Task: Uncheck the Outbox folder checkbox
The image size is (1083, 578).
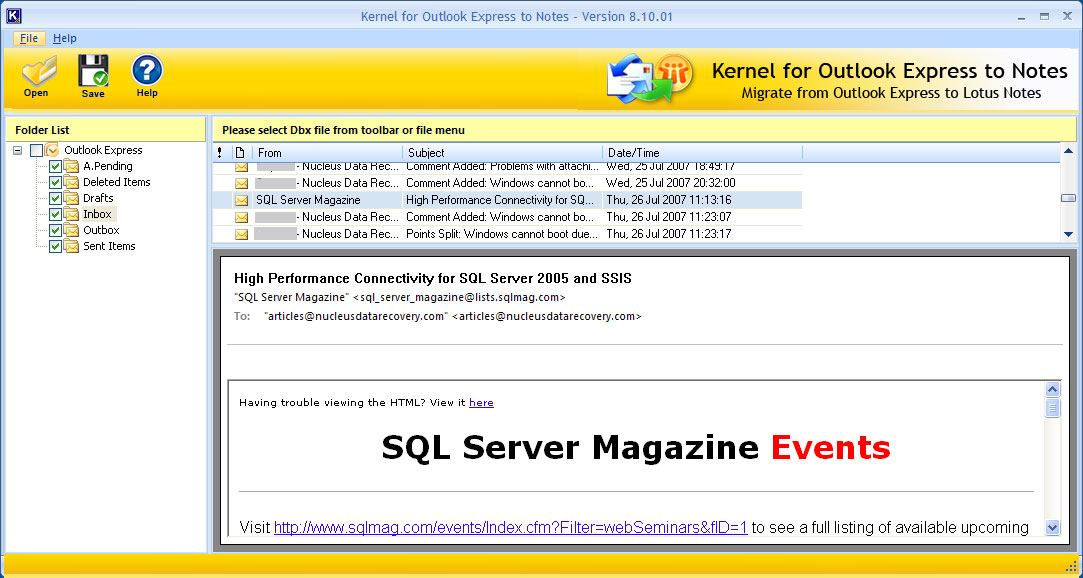Action: pos(55,230)
